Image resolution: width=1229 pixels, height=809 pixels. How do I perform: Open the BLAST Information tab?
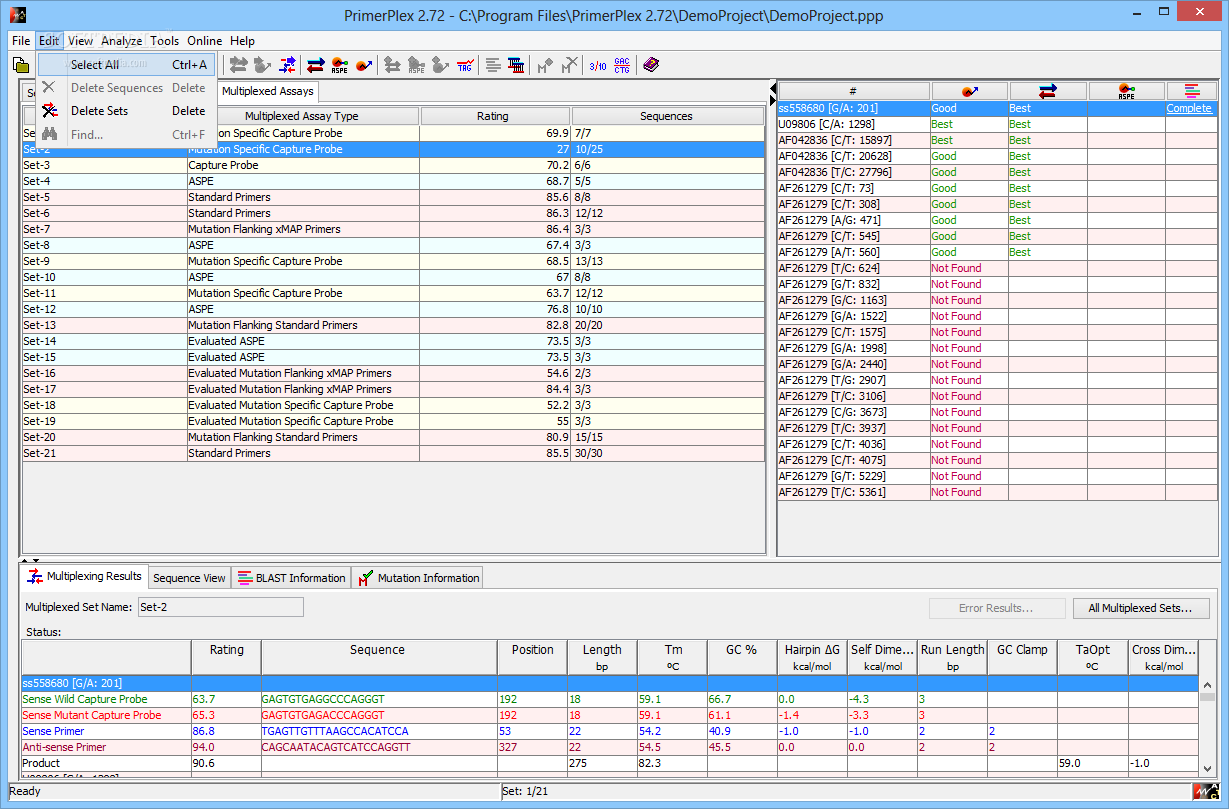pos(291,578)
